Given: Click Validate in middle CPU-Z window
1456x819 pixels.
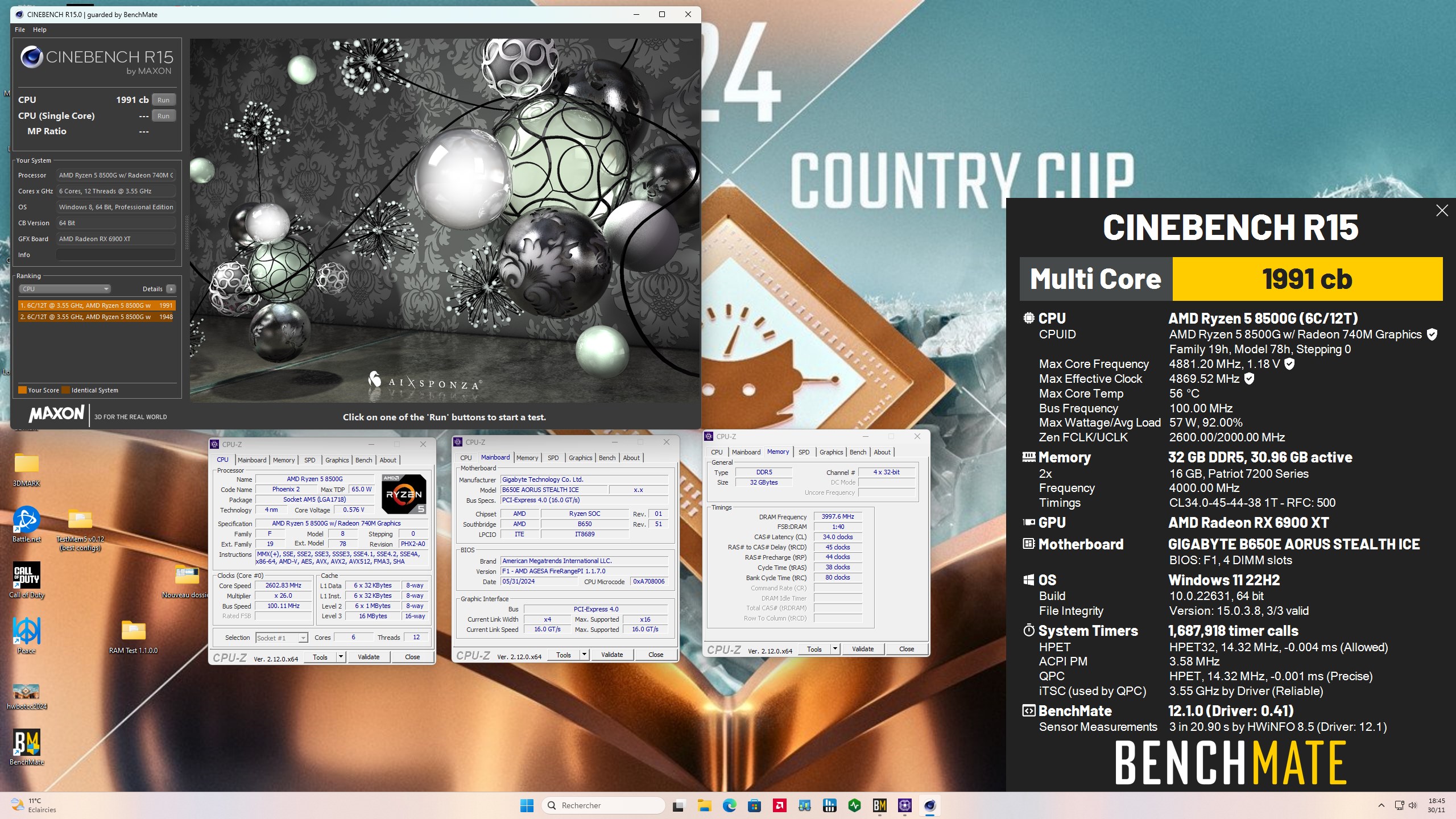Looking at the screenshot, I should pyautogui.click(x=612, y=655).
